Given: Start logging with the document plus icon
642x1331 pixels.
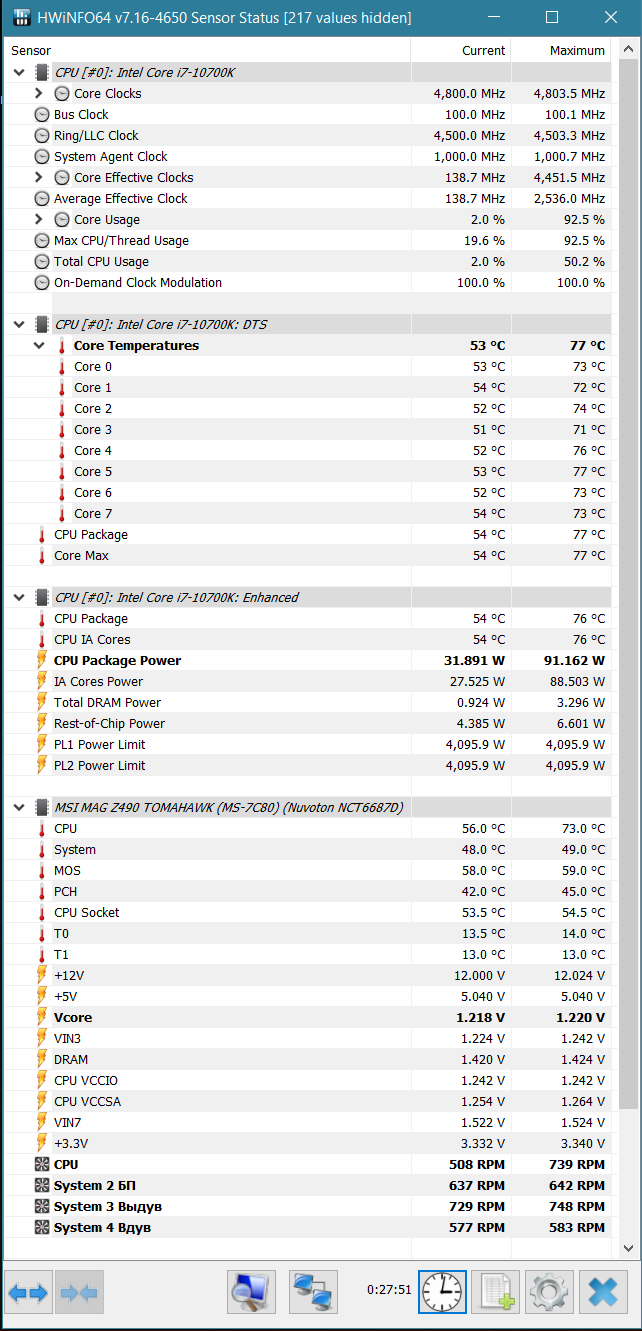Looking at the screenshot, I should [495, 1293].
